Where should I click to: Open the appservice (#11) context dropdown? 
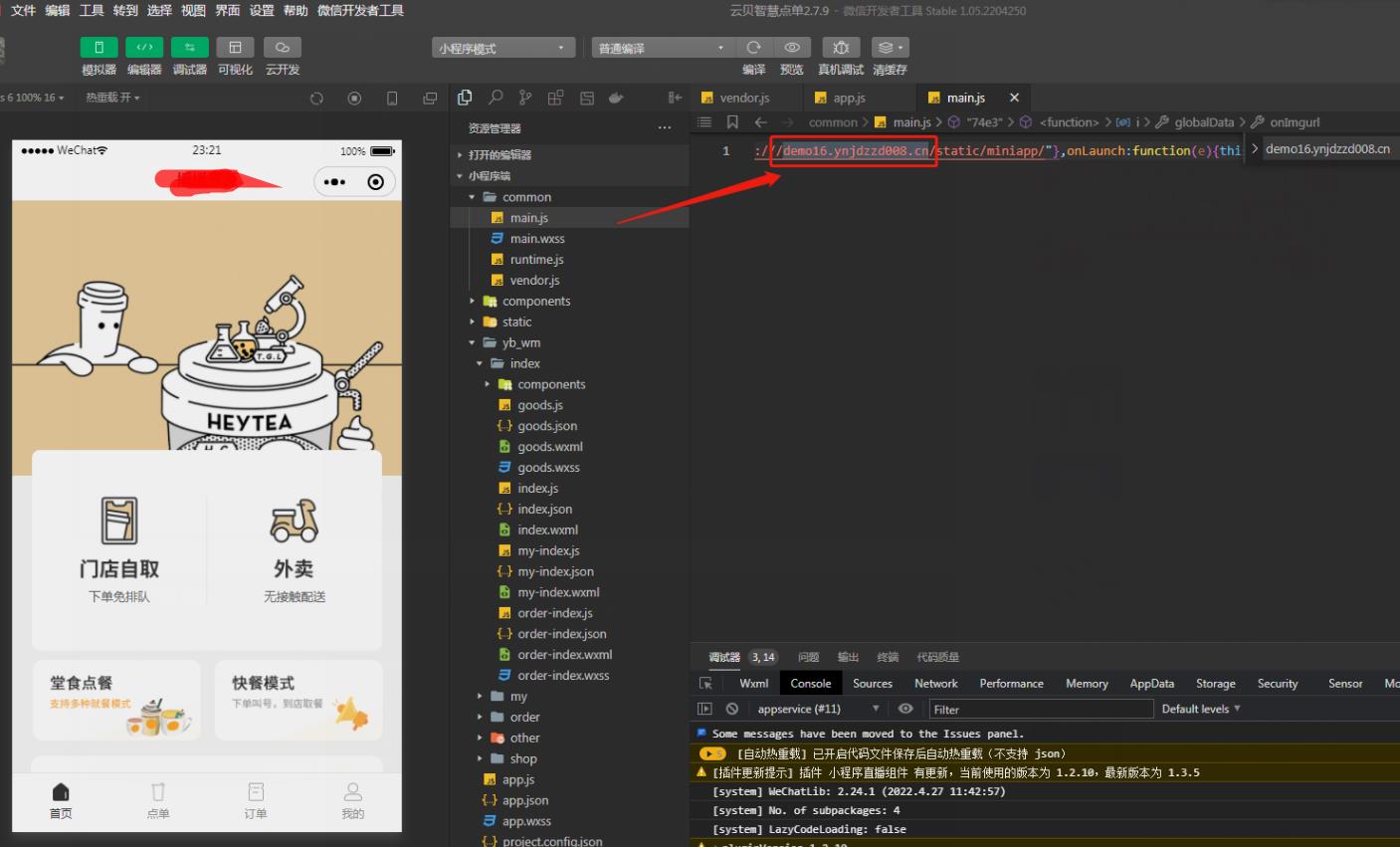pos(818,709)
